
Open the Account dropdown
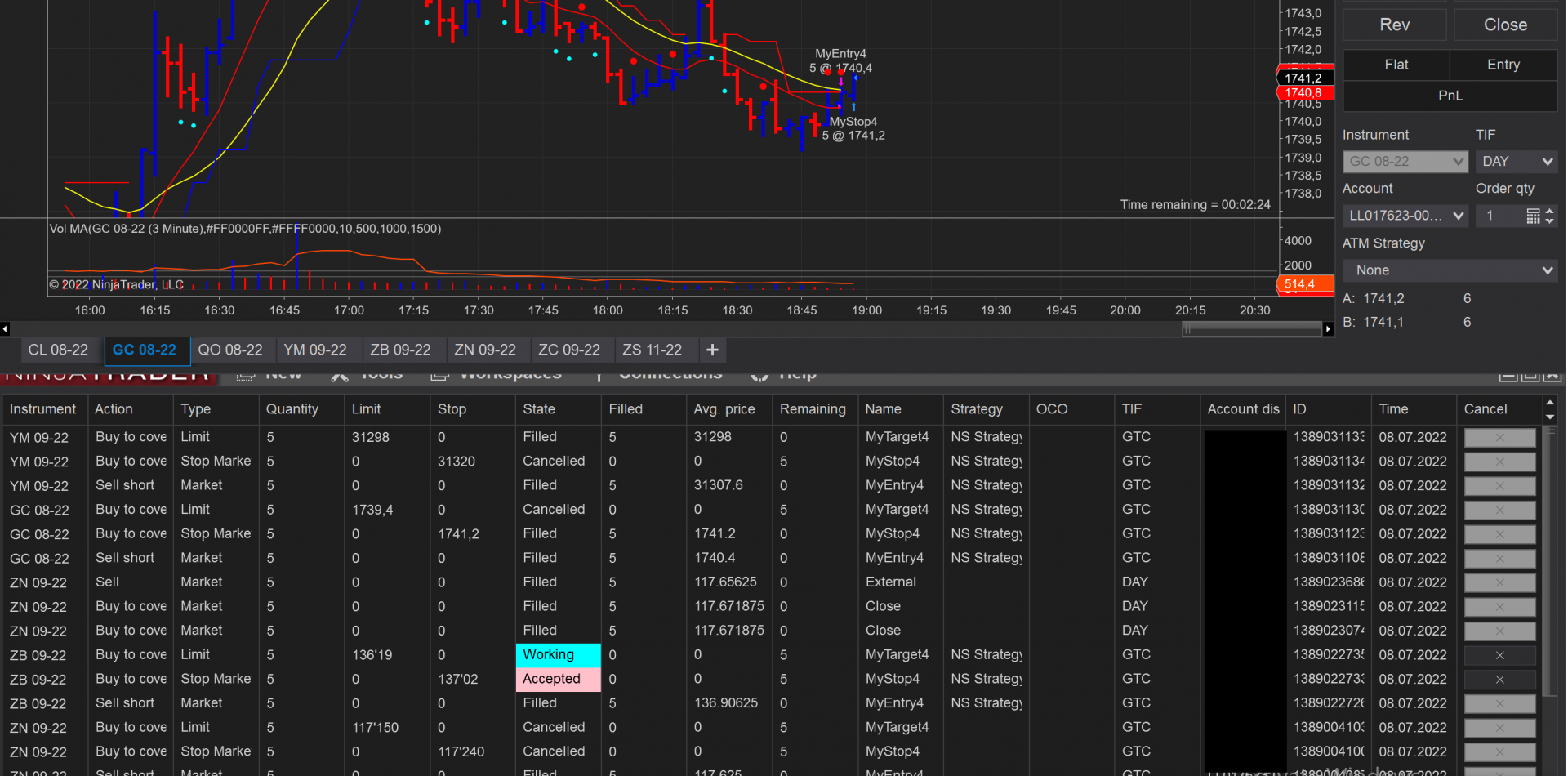[1405, 216]
